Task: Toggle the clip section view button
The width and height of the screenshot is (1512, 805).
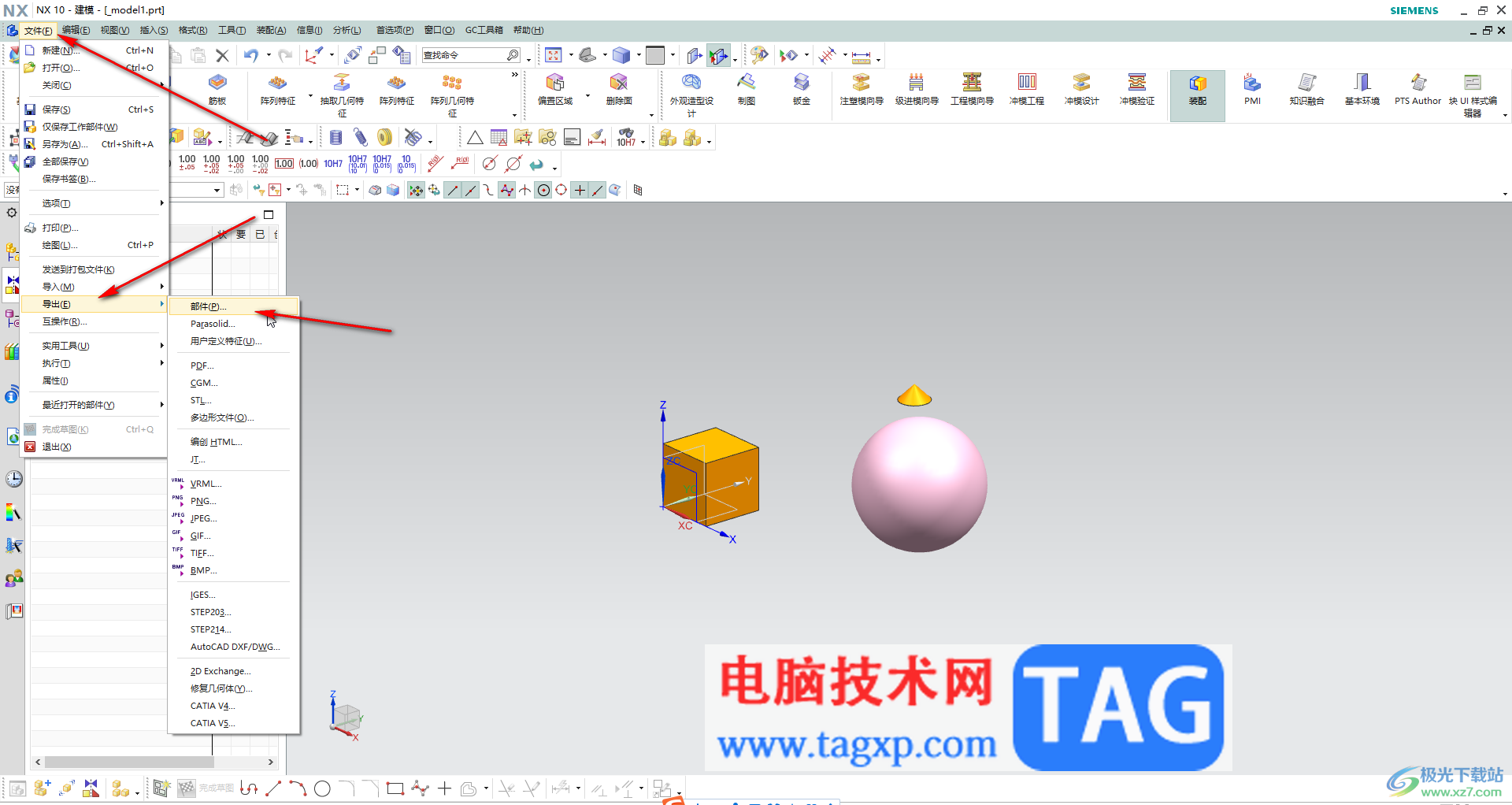Action: tap(718, 55)
